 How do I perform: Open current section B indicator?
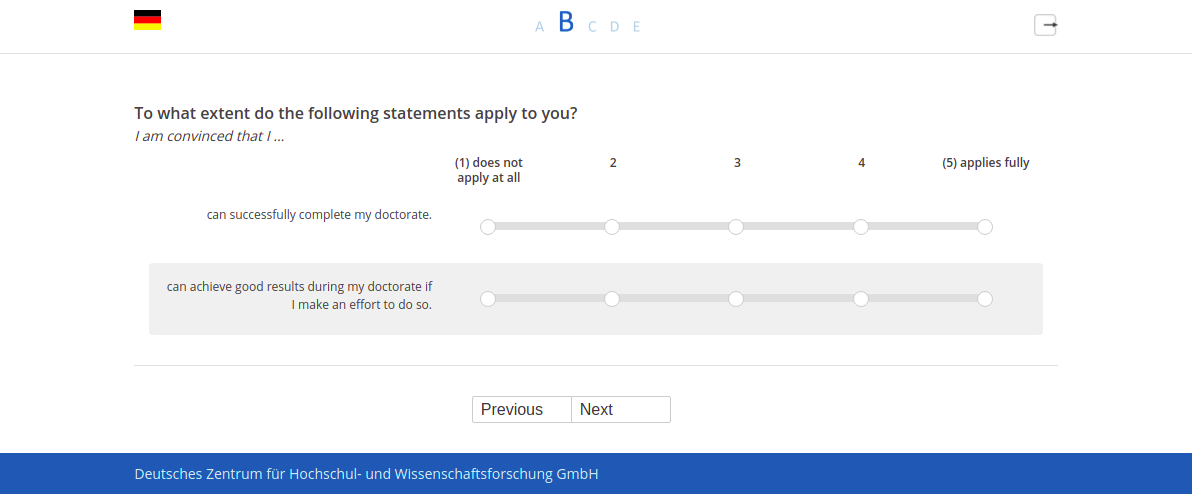[x=566, y=23]
